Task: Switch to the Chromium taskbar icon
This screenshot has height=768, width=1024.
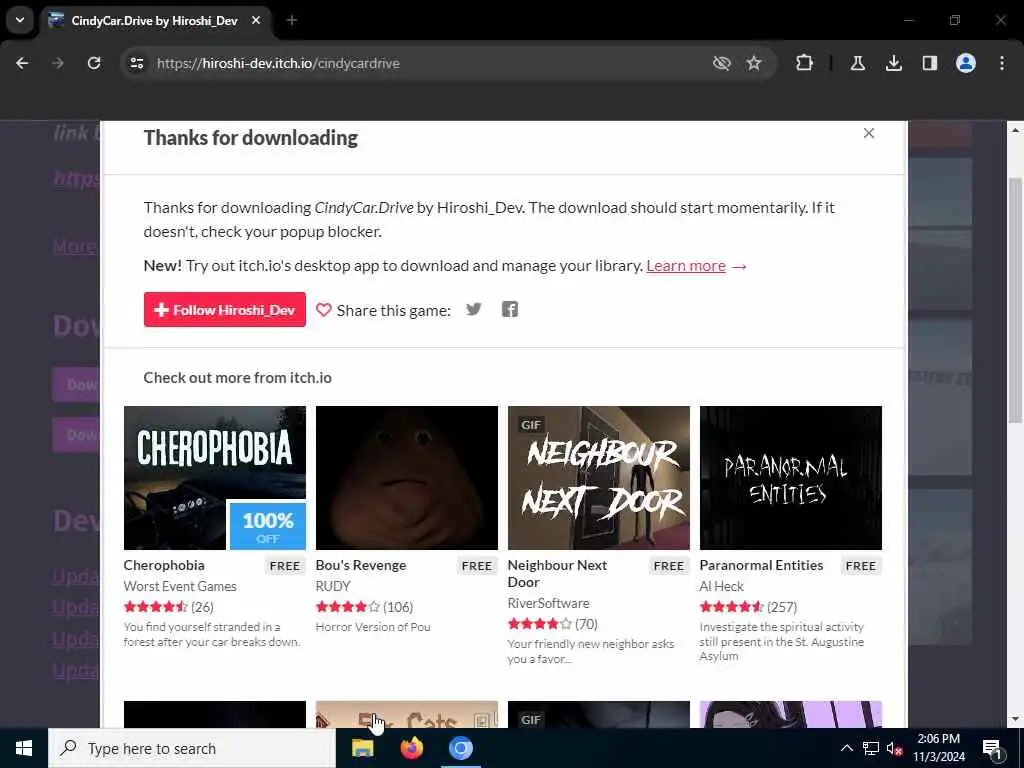Action: [460, 748]
